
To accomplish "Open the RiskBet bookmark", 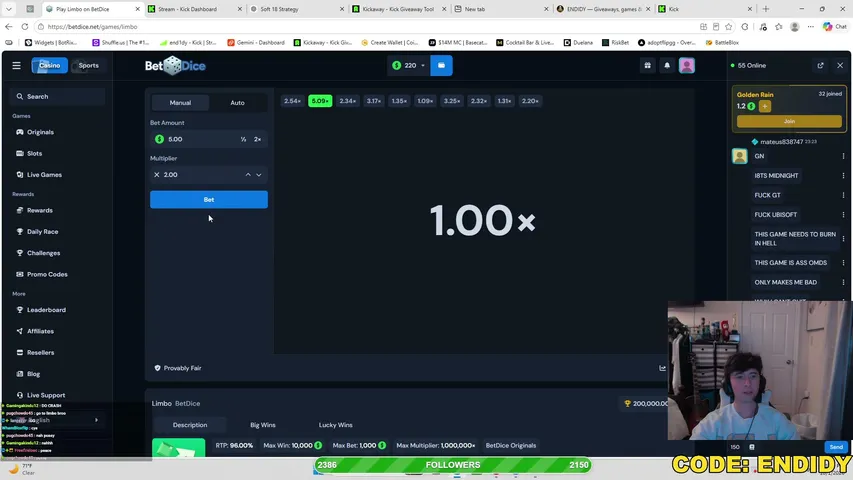I will (615, 42).
